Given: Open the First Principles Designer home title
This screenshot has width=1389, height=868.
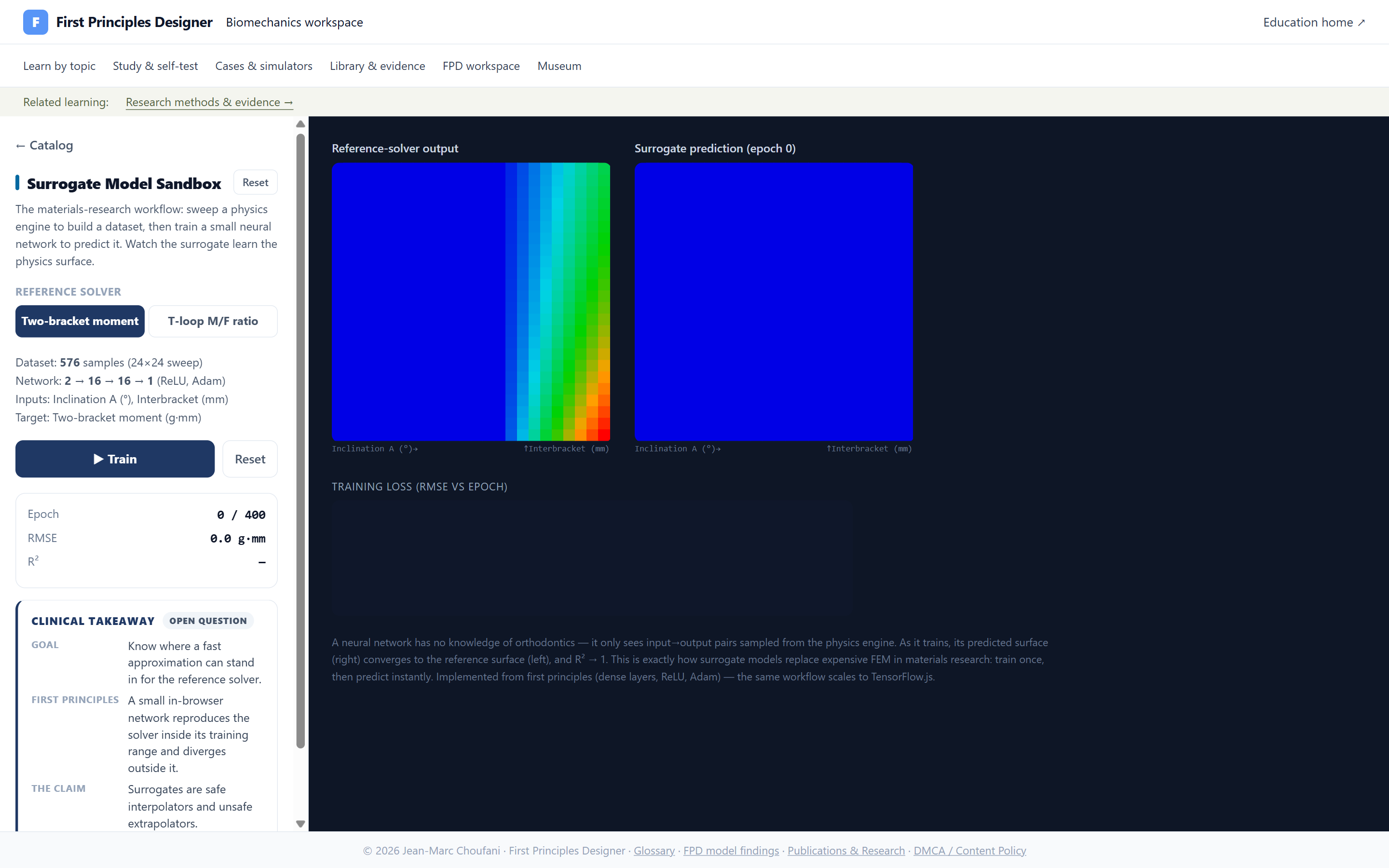Looking at the screenshot, I should pyautogui.click(x=134, y=22).
